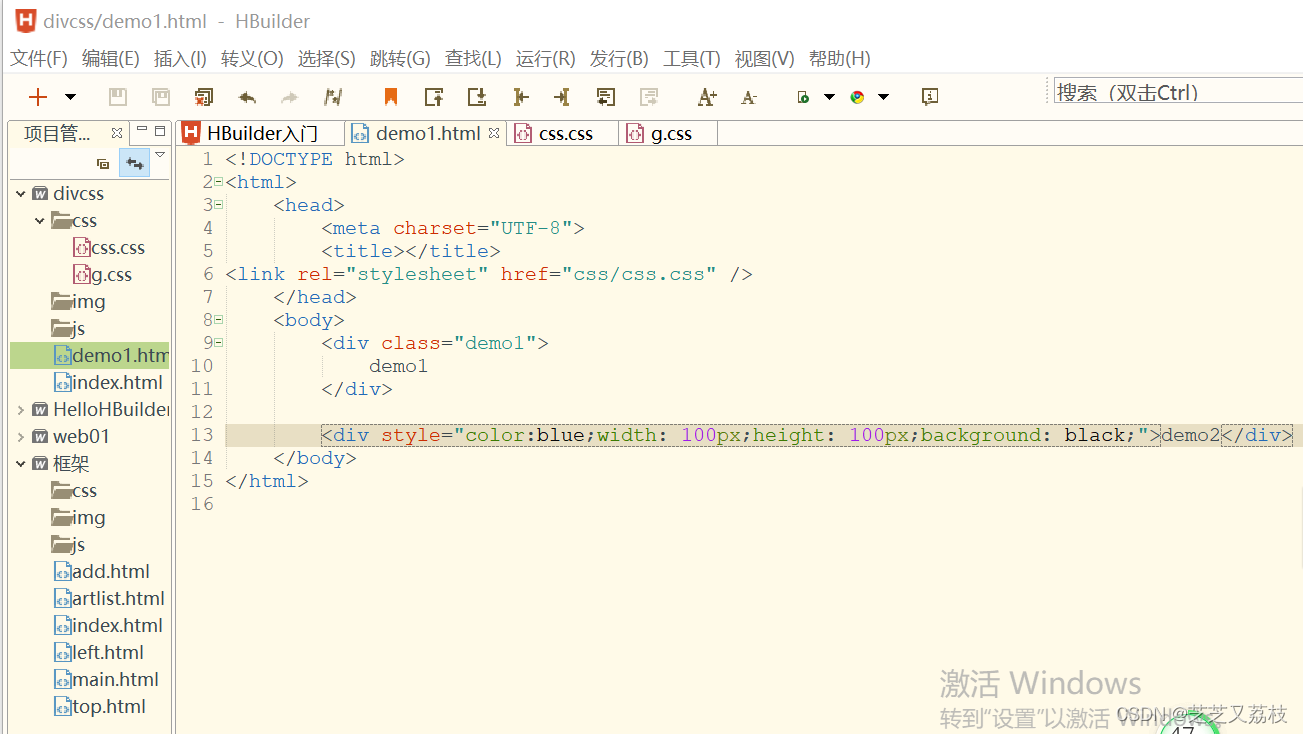The height and width of the screenshot is (734, 1303).
Task: Click the orange bookmark toolbar icon
Action: pos(391,97)
